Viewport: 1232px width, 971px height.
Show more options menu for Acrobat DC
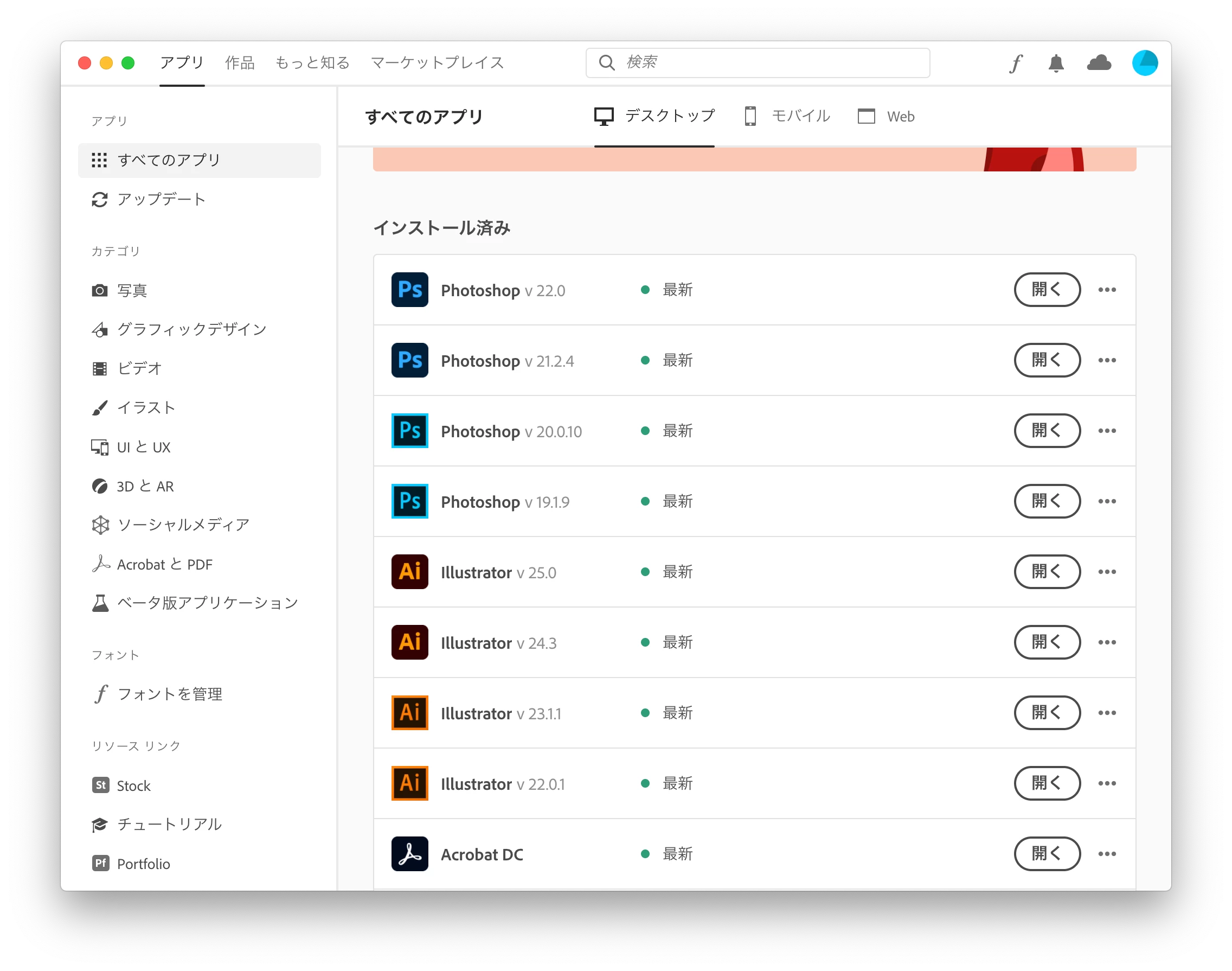click(1107, 854)
